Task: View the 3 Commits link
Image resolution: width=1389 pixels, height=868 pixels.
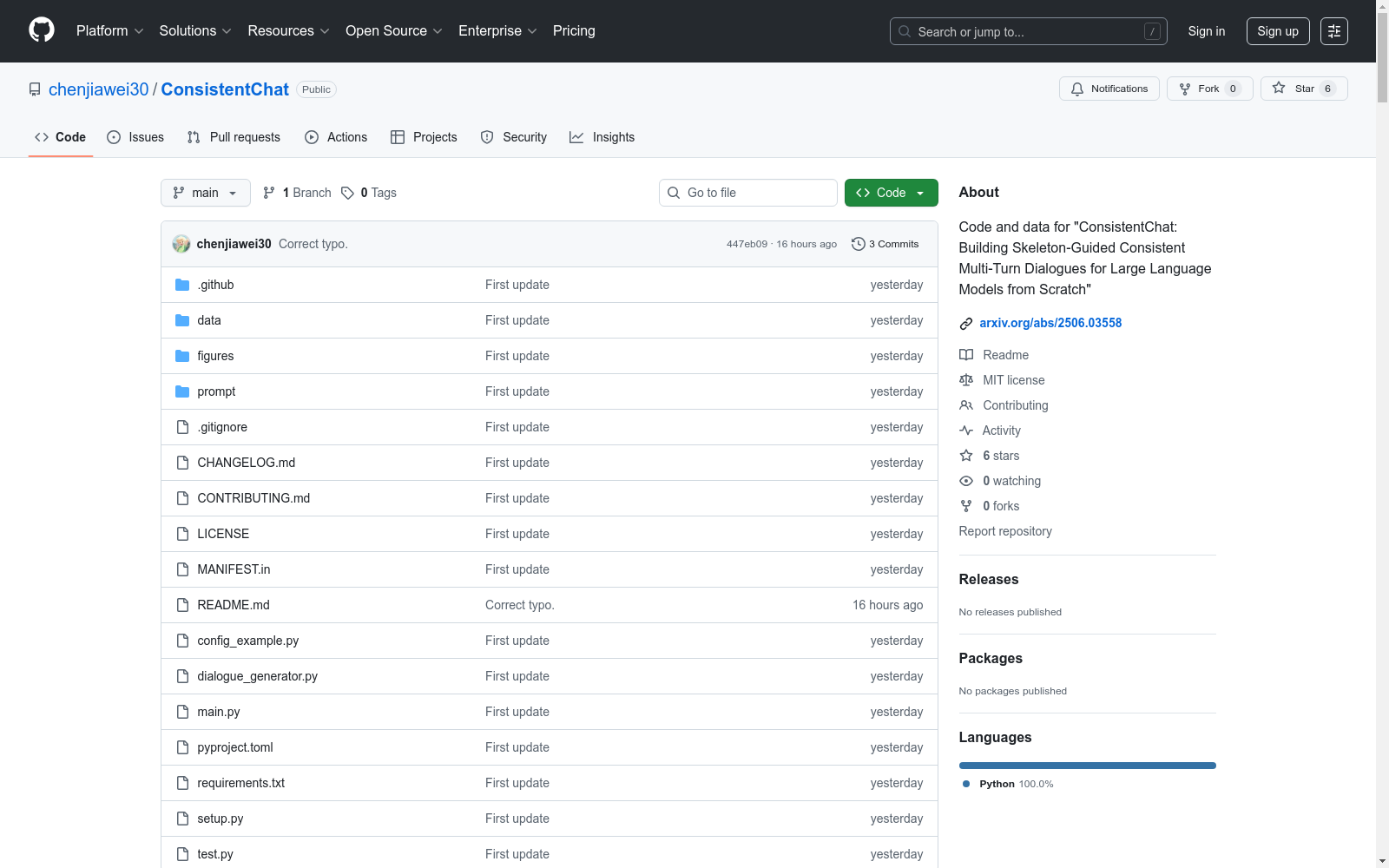Action: 885,244
